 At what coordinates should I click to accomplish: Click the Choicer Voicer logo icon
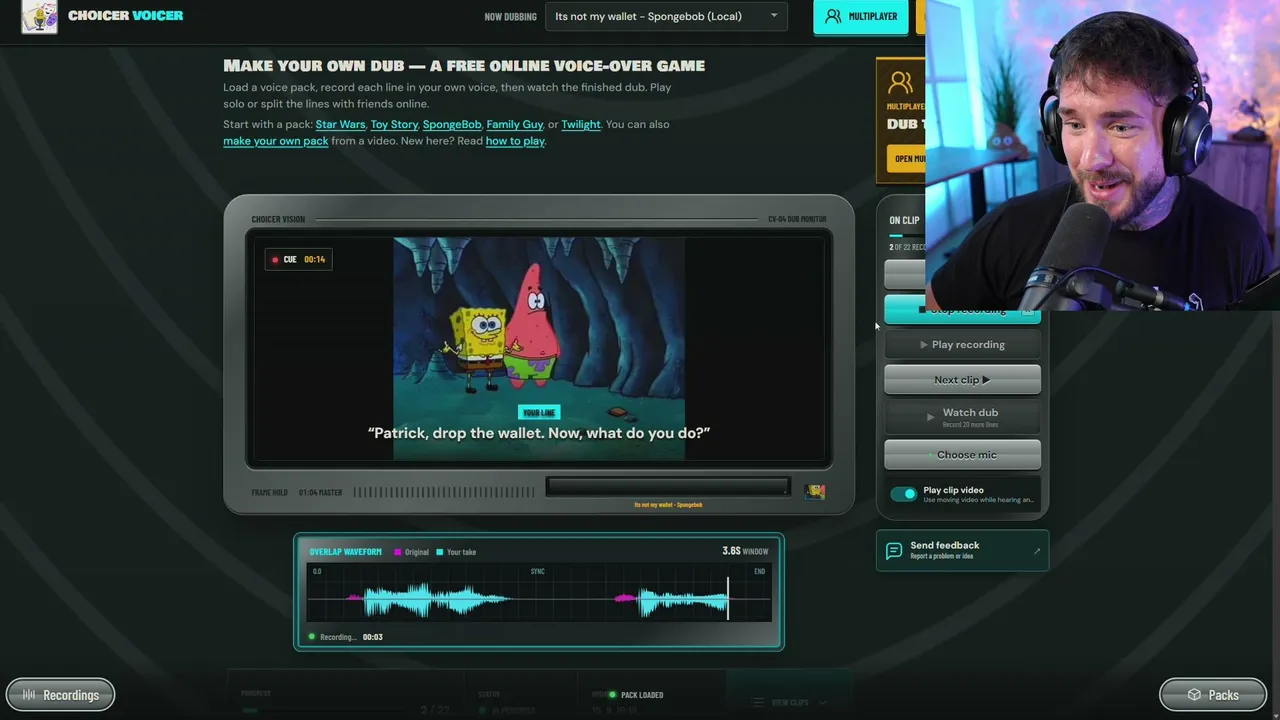(40, 17)
